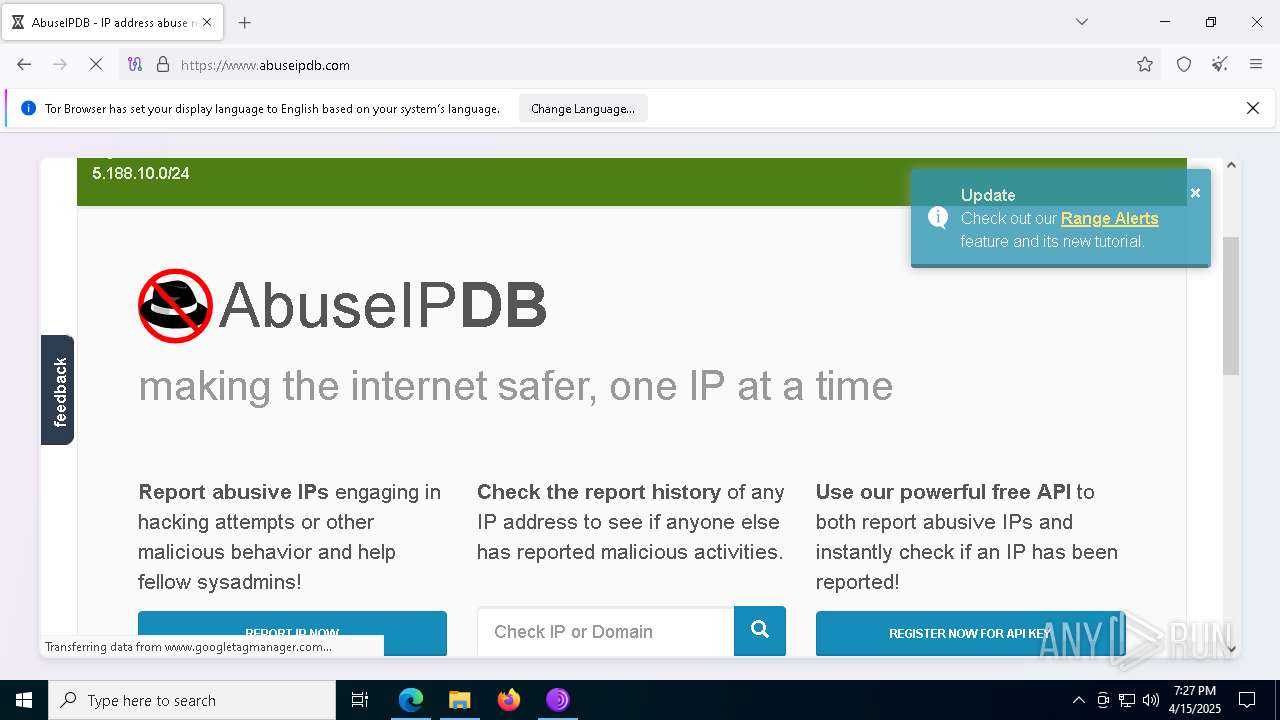Click the volume speaker tray icon

(1151, 700)
